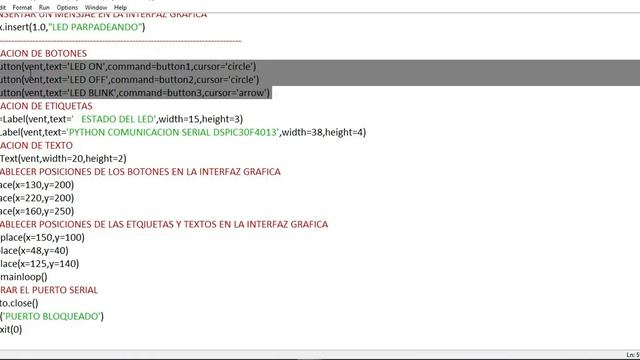Open the Window menu
This screenshot has width=640, height=360.
click(96, 7)
